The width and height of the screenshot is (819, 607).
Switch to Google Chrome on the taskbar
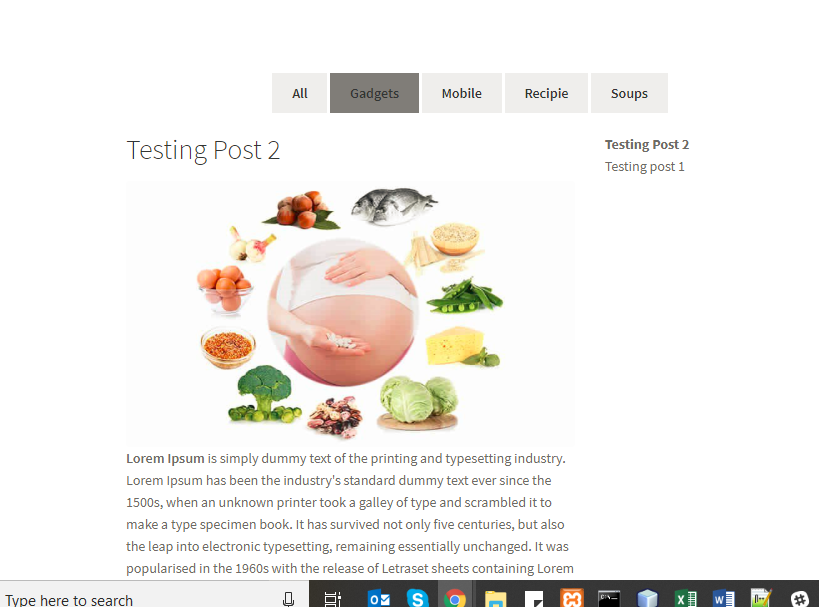tap(455, 598)
